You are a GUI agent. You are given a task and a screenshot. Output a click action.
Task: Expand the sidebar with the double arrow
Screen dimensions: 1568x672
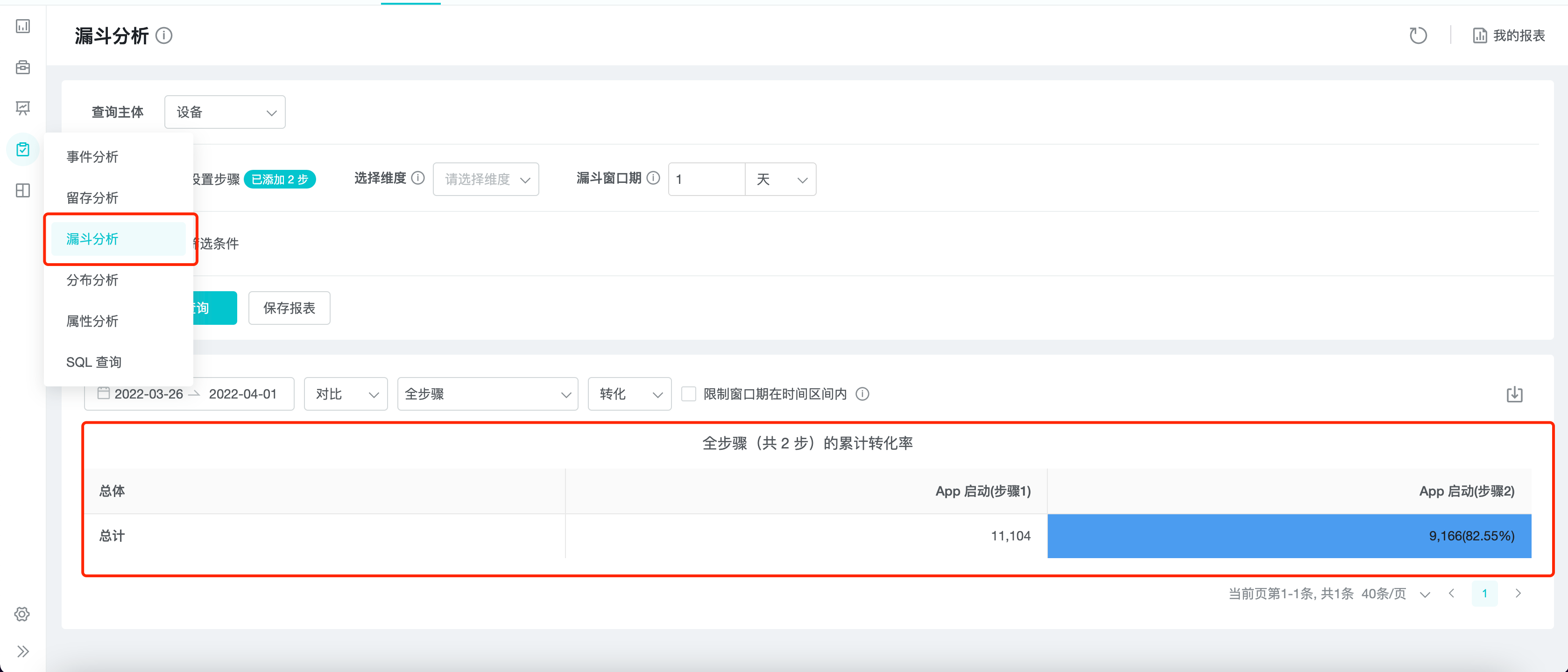pos(23,651)
